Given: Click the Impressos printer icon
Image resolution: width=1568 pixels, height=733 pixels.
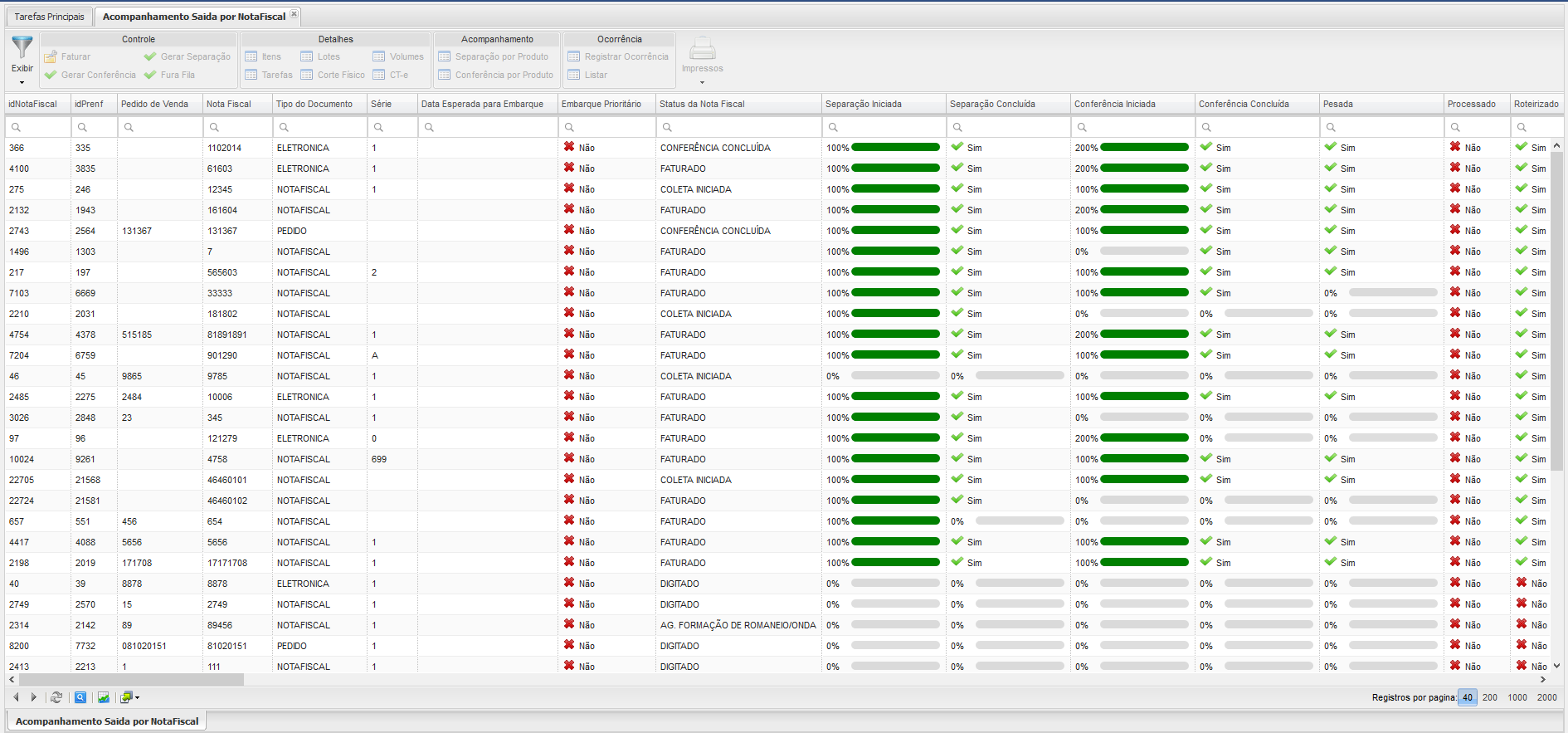Looking at the screenshot, I should coord(702,49).
